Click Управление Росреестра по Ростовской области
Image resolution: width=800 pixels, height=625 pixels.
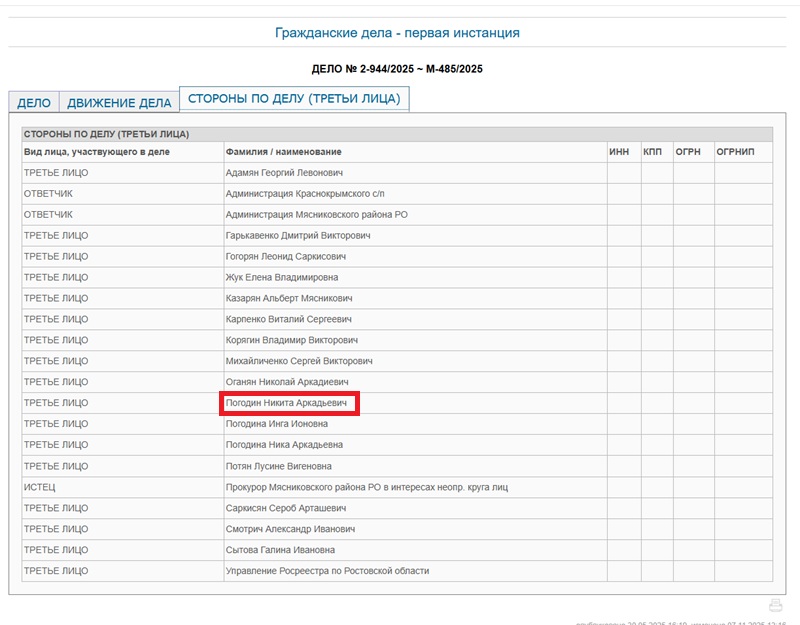327,571
